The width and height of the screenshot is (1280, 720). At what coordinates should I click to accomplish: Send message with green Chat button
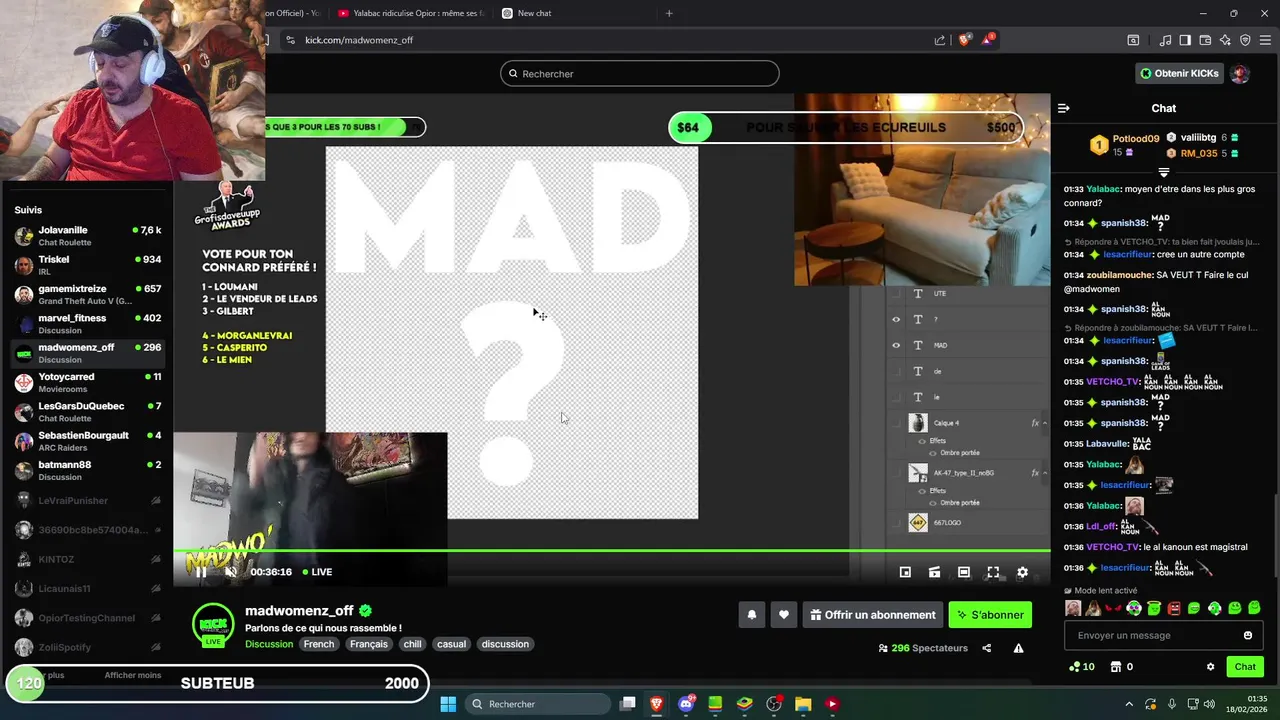(1245, 667)
